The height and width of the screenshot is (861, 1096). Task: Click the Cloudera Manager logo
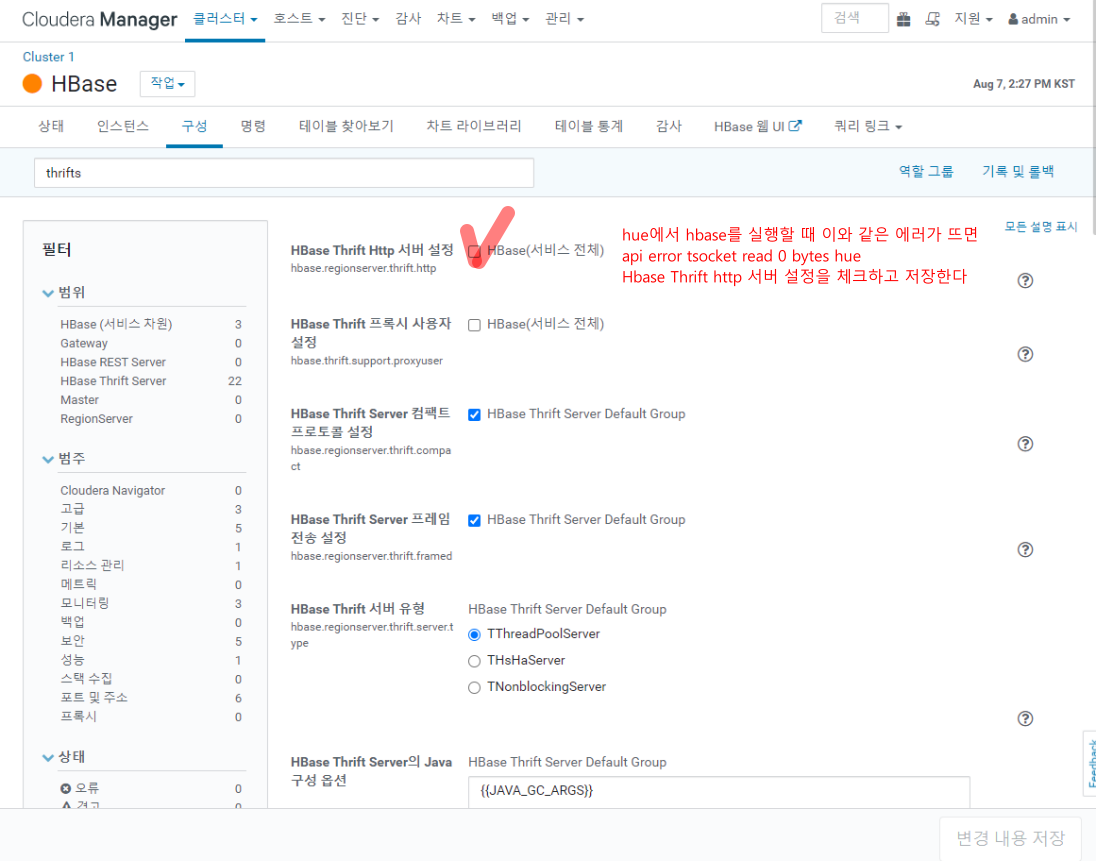point(99,20)
